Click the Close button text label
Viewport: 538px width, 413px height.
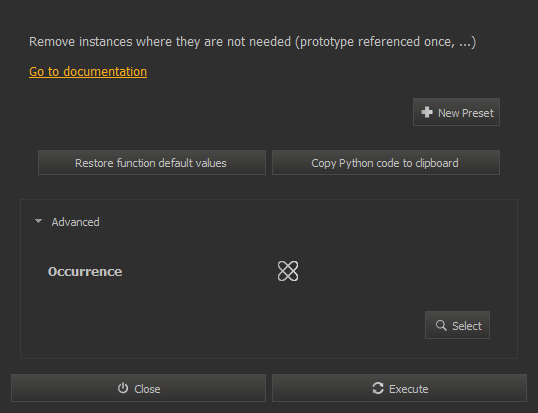pos(147,389)
